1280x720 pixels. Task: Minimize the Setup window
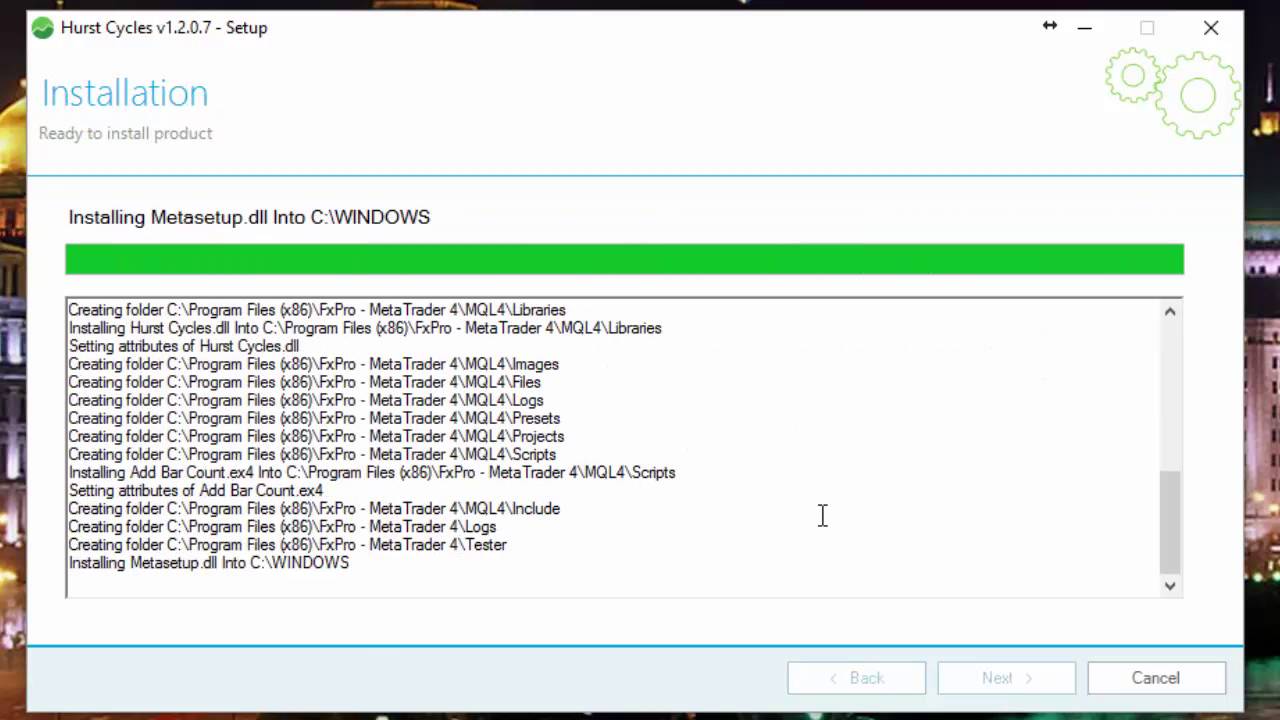(1084, 28)
